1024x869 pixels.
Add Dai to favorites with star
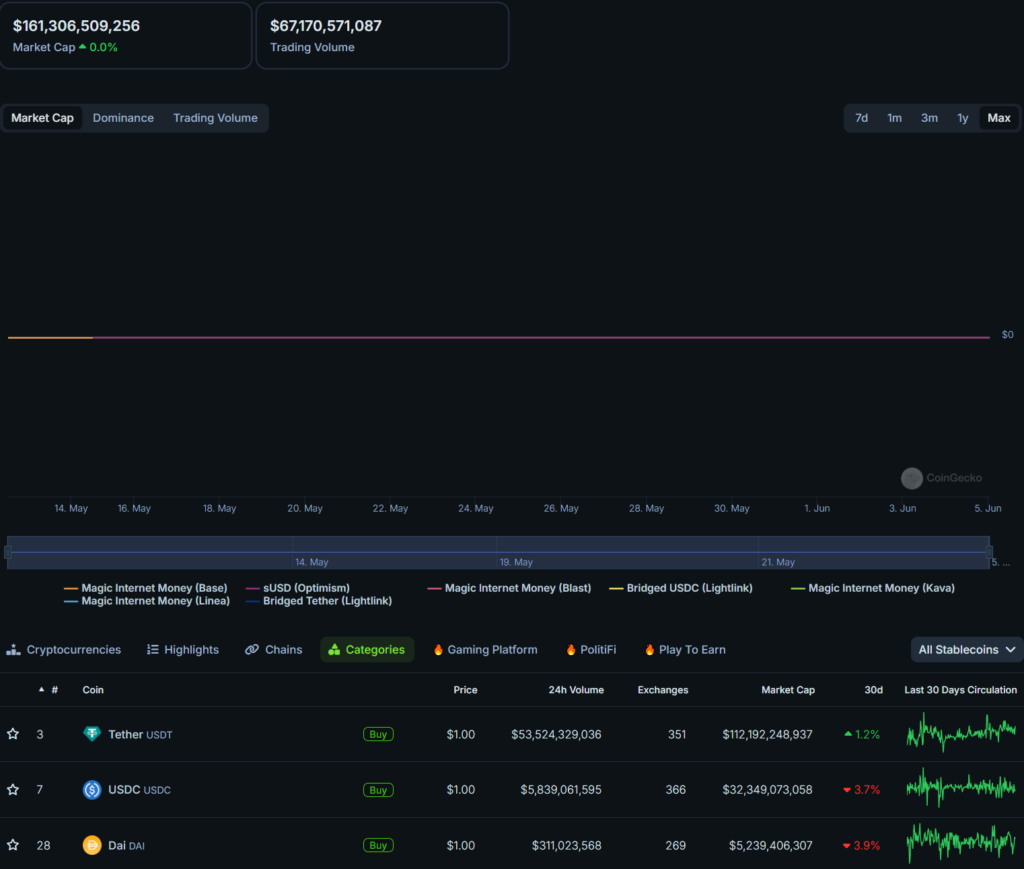click(13, 845)
